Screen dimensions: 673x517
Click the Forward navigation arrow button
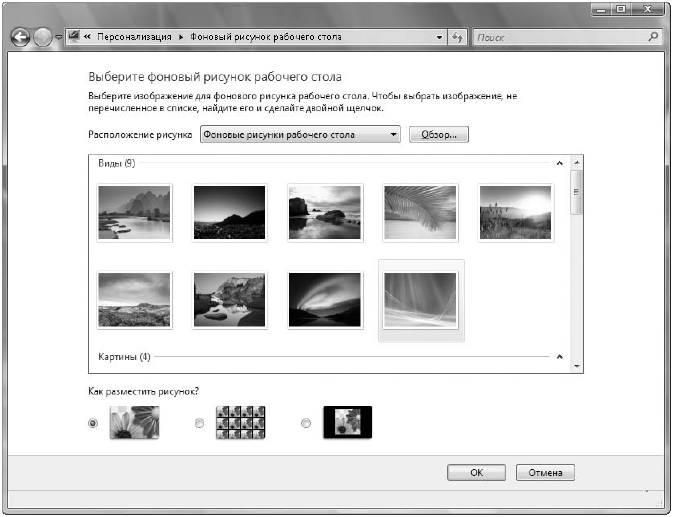(x=43, y=37)
